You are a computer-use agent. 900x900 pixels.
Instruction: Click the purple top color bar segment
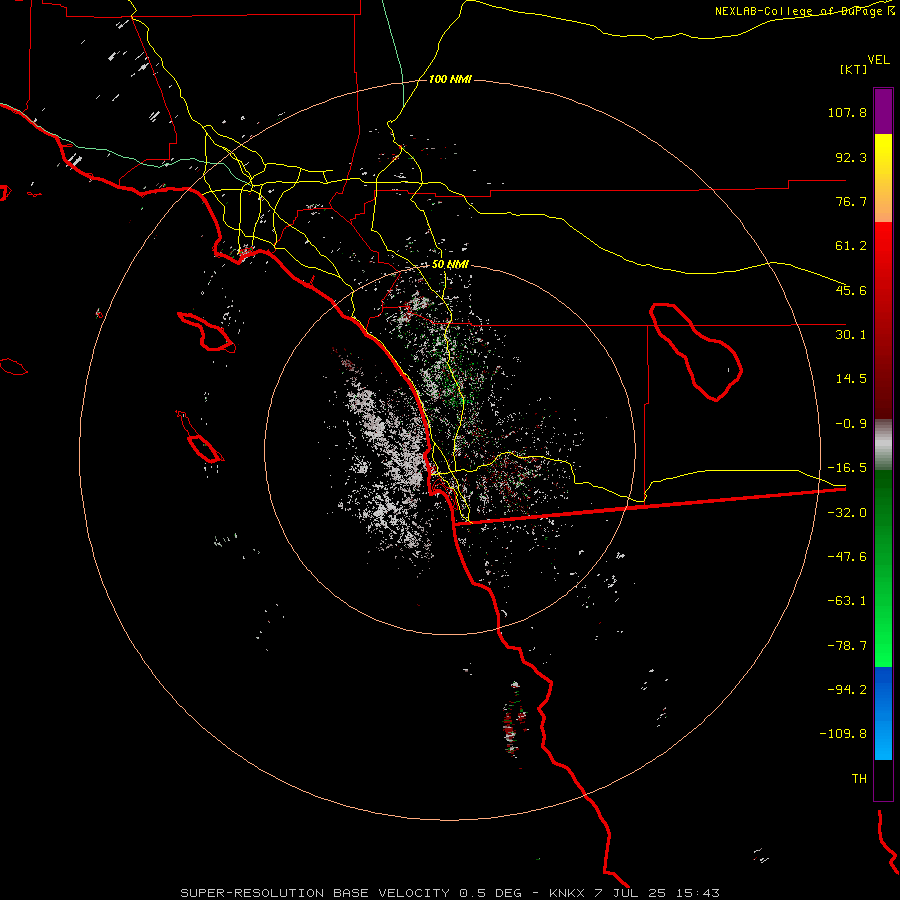click(x=883, y=111)
